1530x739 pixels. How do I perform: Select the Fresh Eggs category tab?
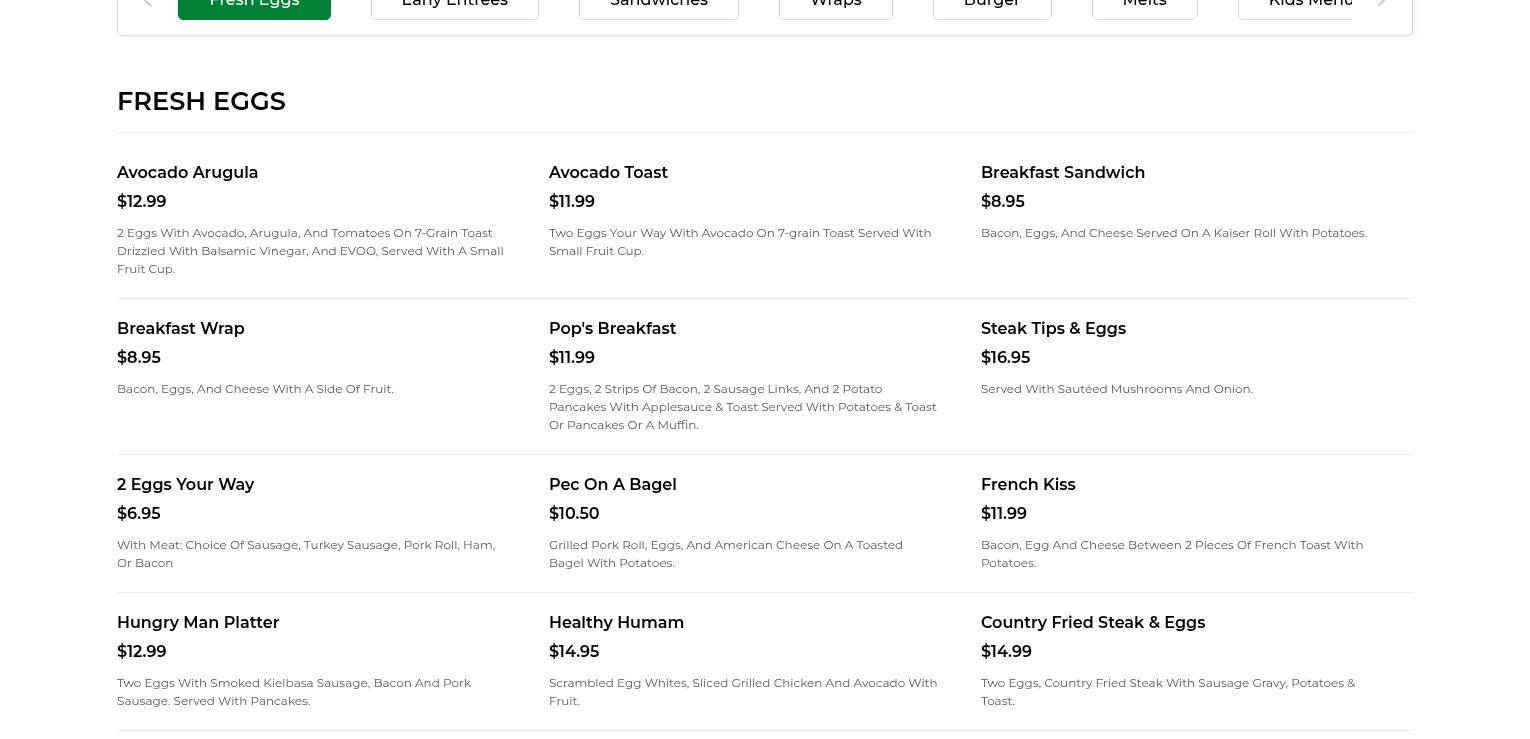click(254, 6)
